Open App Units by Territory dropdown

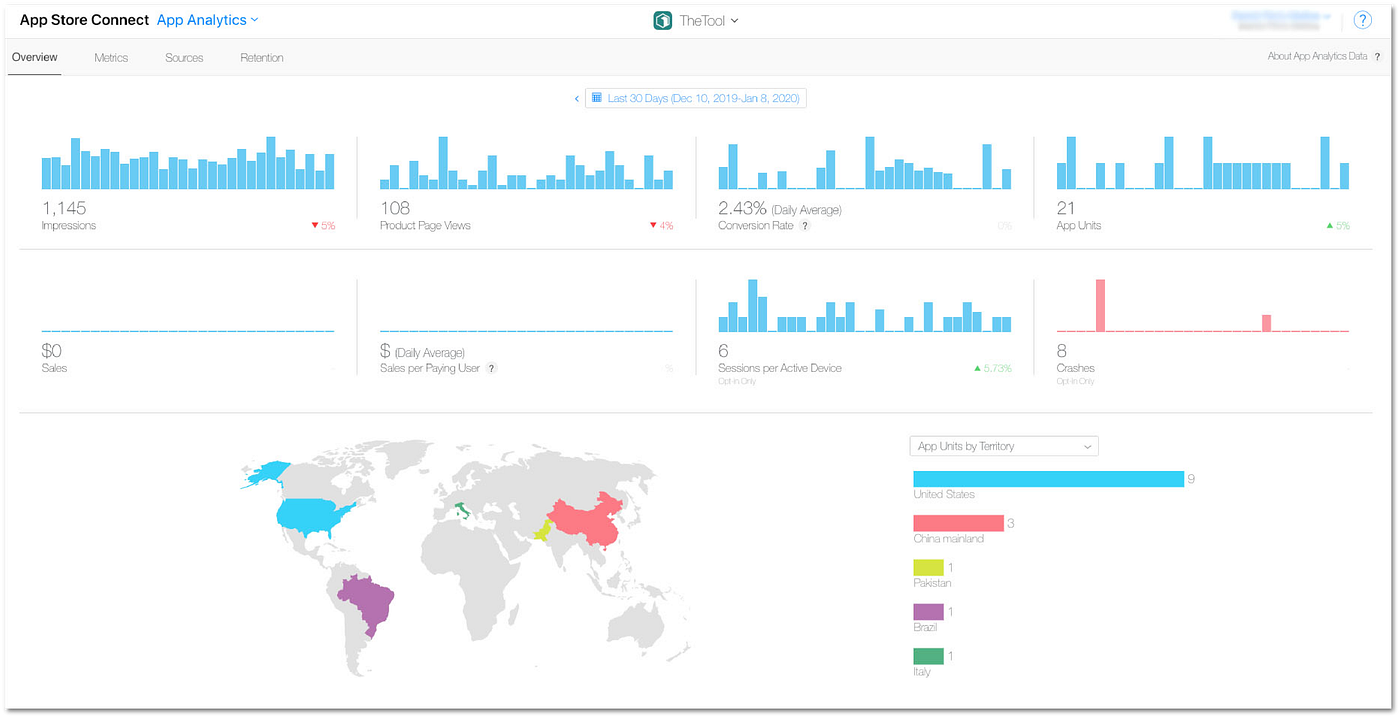[x=1004, y=446]
